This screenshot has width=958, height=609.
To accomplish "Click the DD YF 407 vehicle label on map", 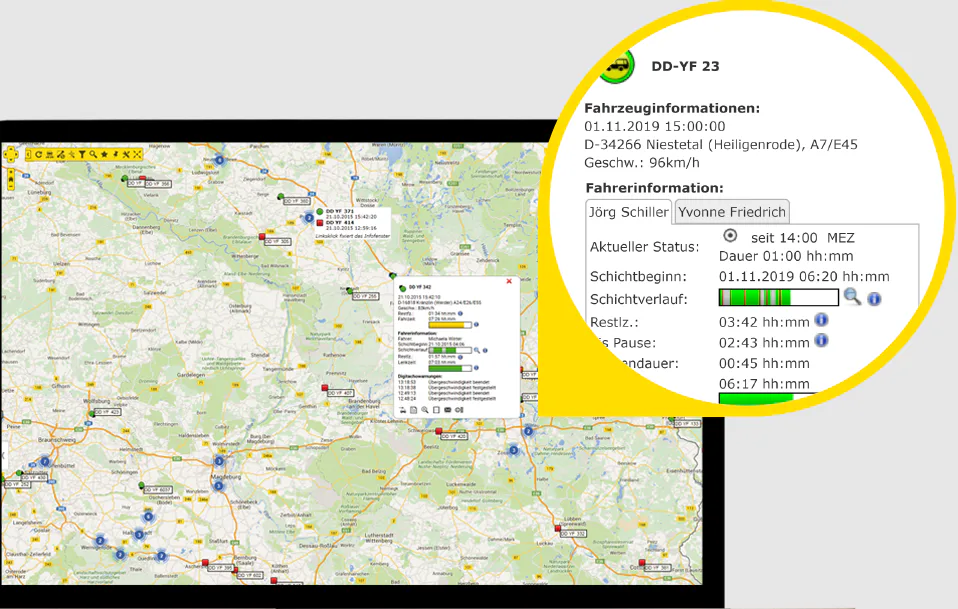I will (340, 393).
